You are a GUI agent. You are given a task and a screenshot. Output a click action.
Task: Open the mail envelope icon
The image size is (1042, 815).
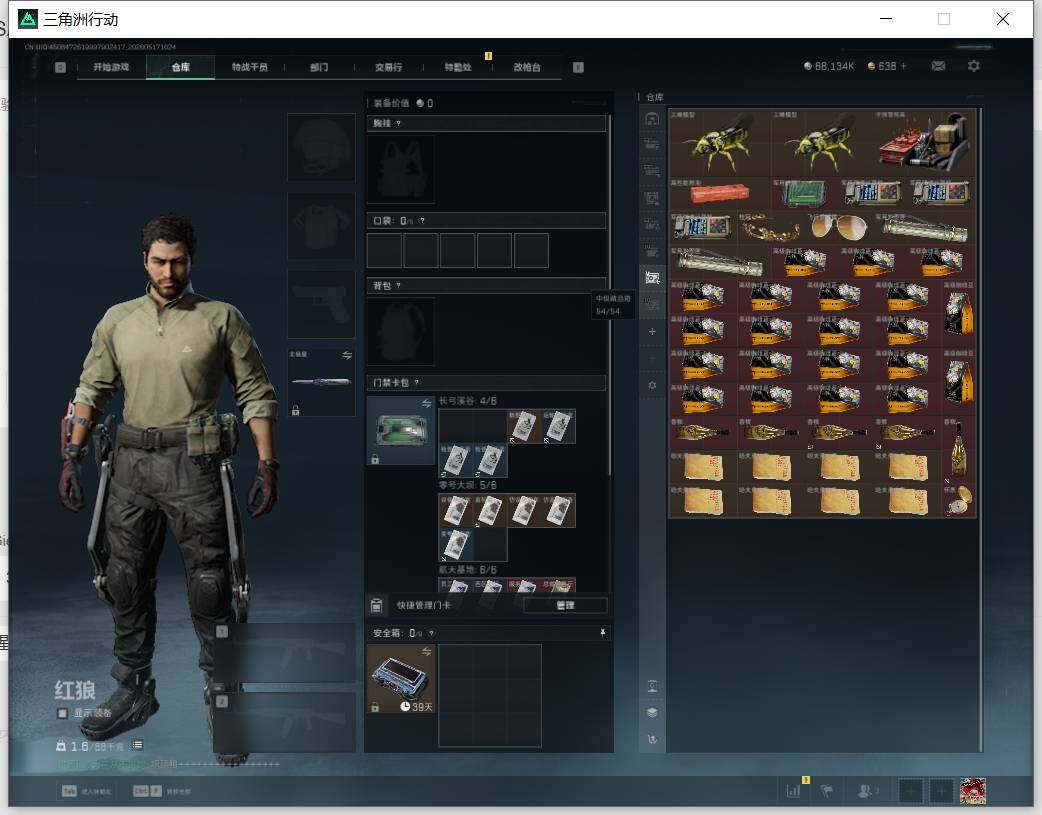[938, 66]
